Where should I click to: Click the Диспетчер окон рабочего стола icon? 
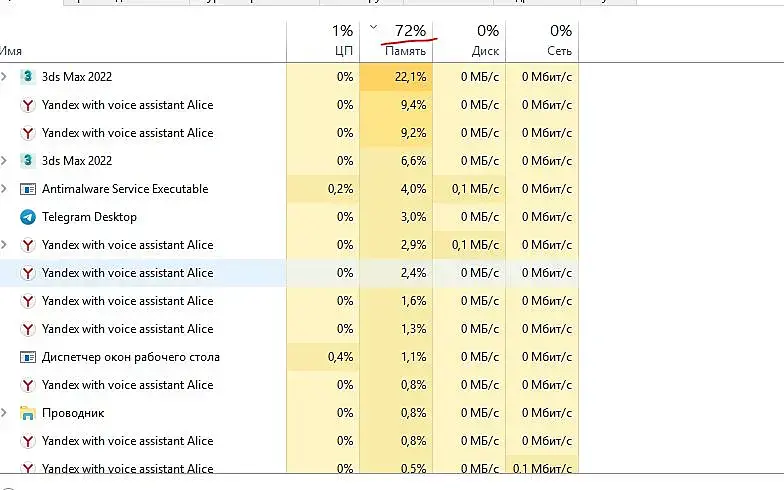(x=28, y=357)
